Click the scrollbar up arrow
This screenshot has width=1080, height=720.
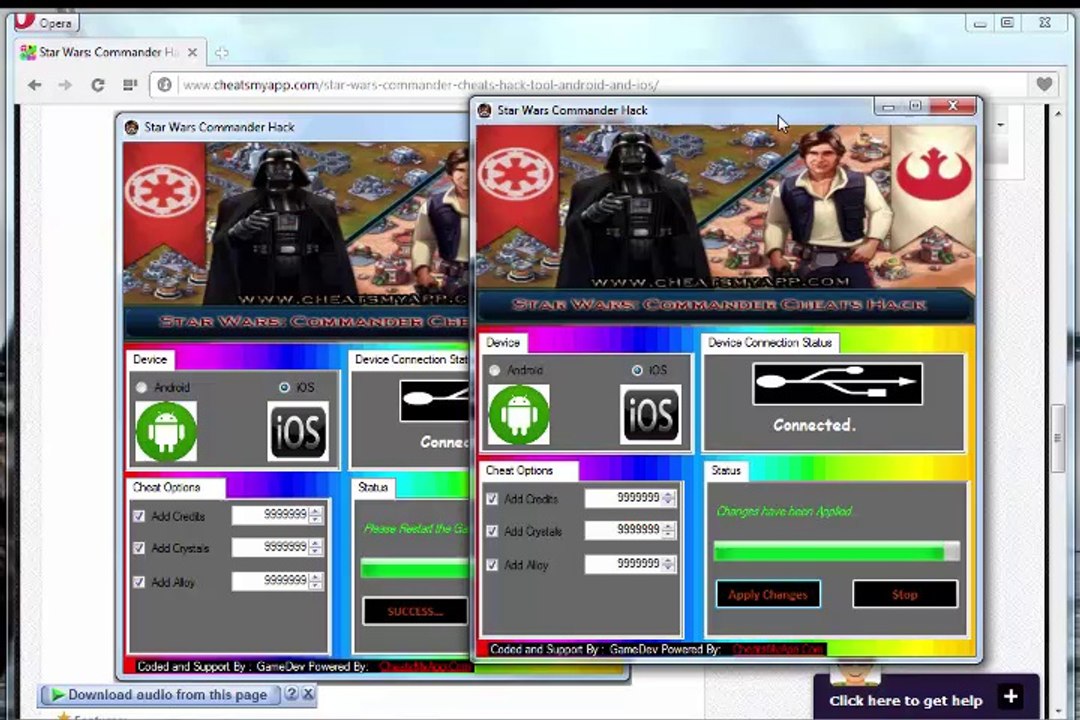[1058, 114]
